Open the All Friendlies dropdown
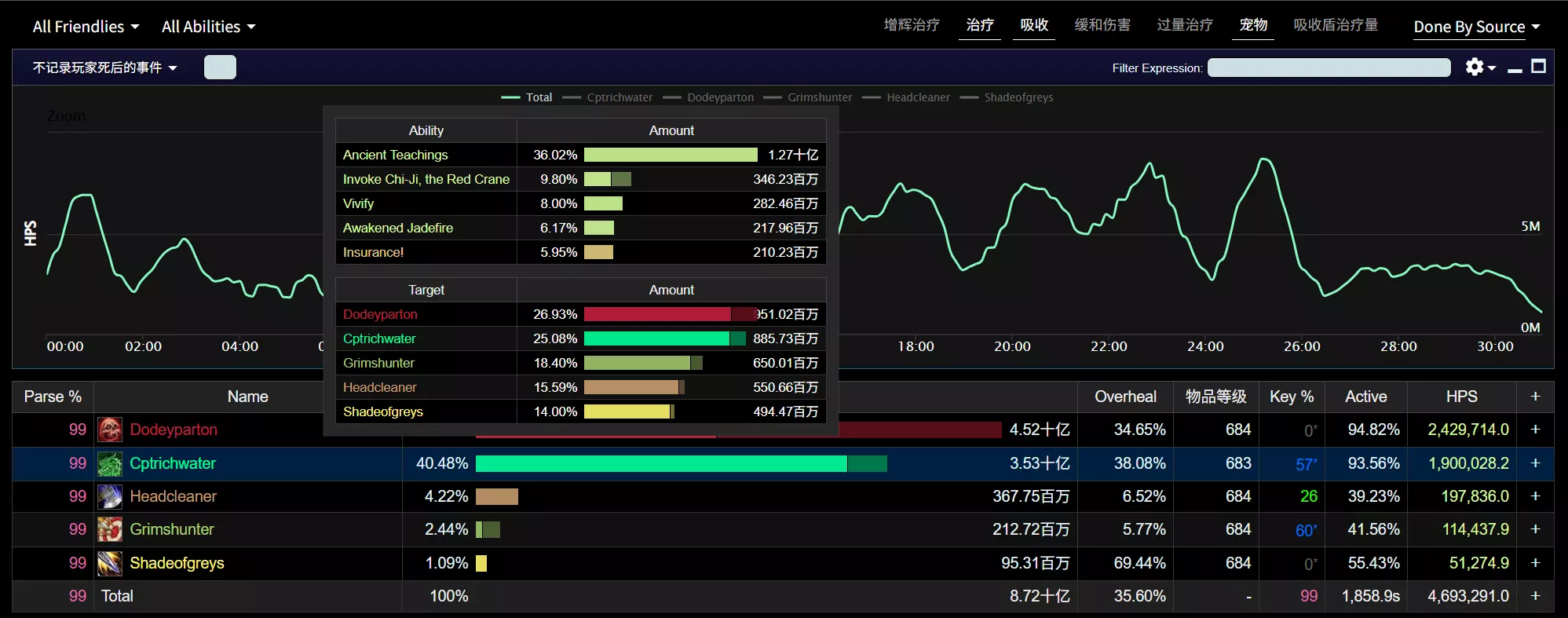The image size is (1568, 618). point(86,27)
